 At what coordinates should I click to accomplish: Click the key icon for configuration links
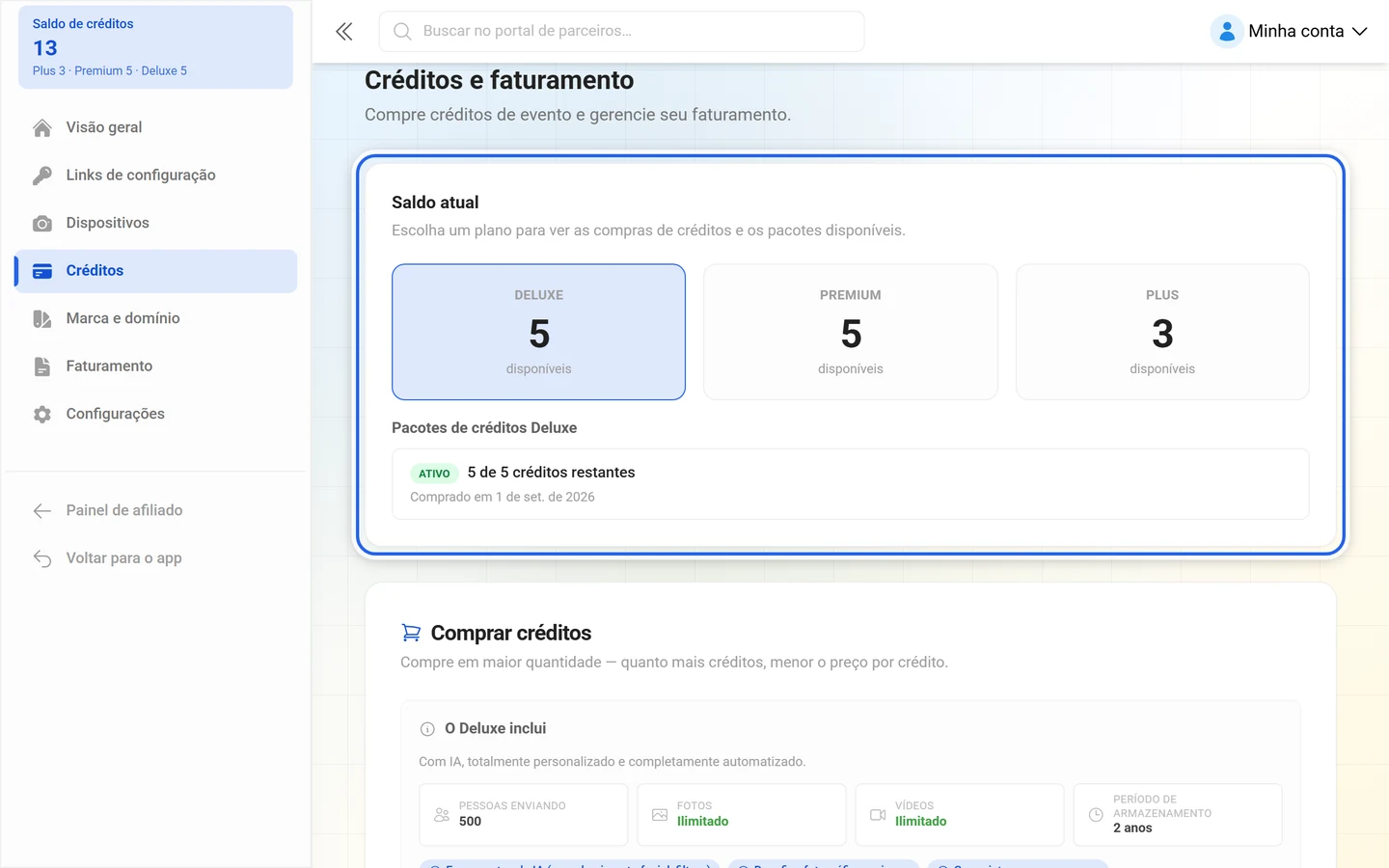click(x=42, y=176)
